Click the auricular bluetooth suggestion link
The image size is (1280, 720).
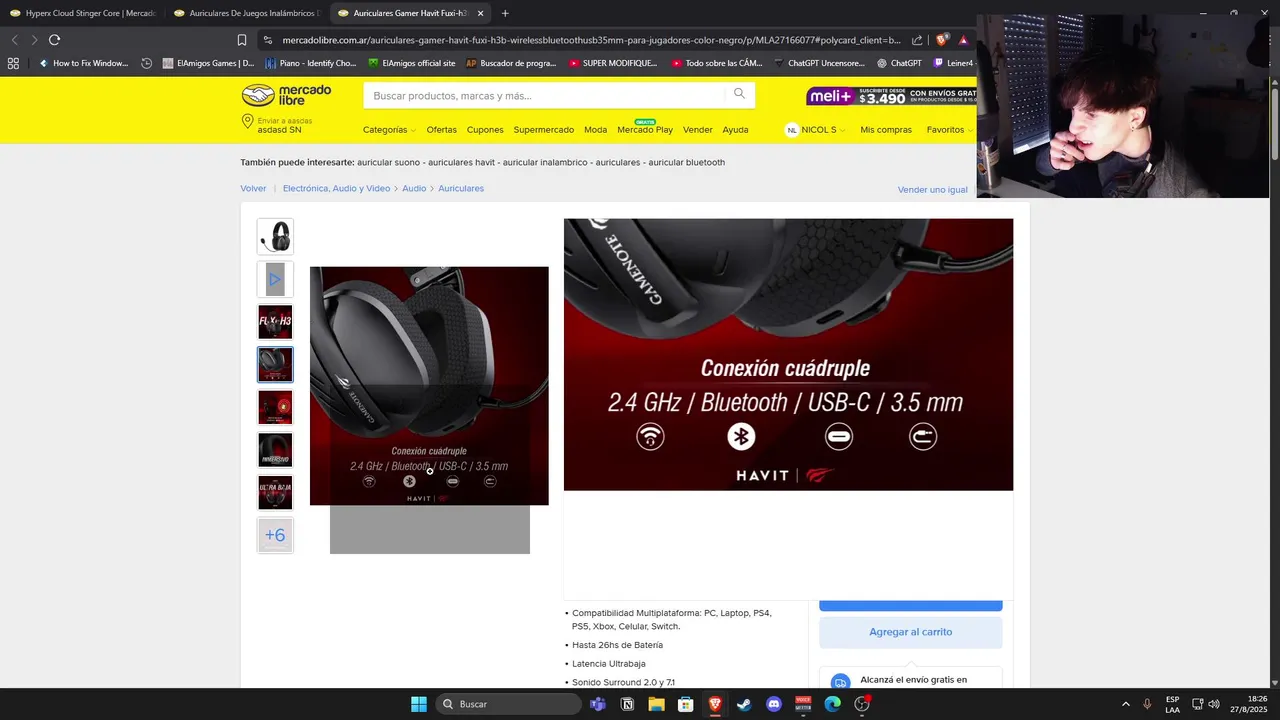coord(686,162)
